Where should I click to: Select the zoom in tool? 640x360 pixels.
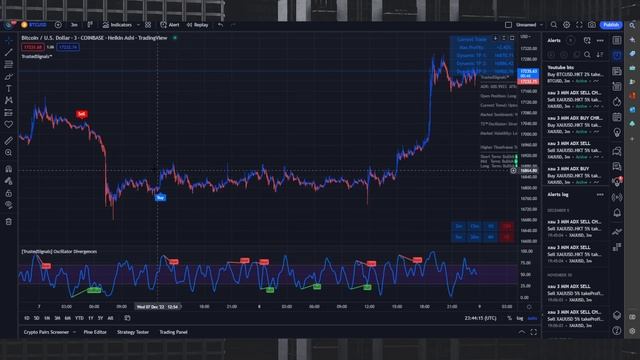(9, 153)
